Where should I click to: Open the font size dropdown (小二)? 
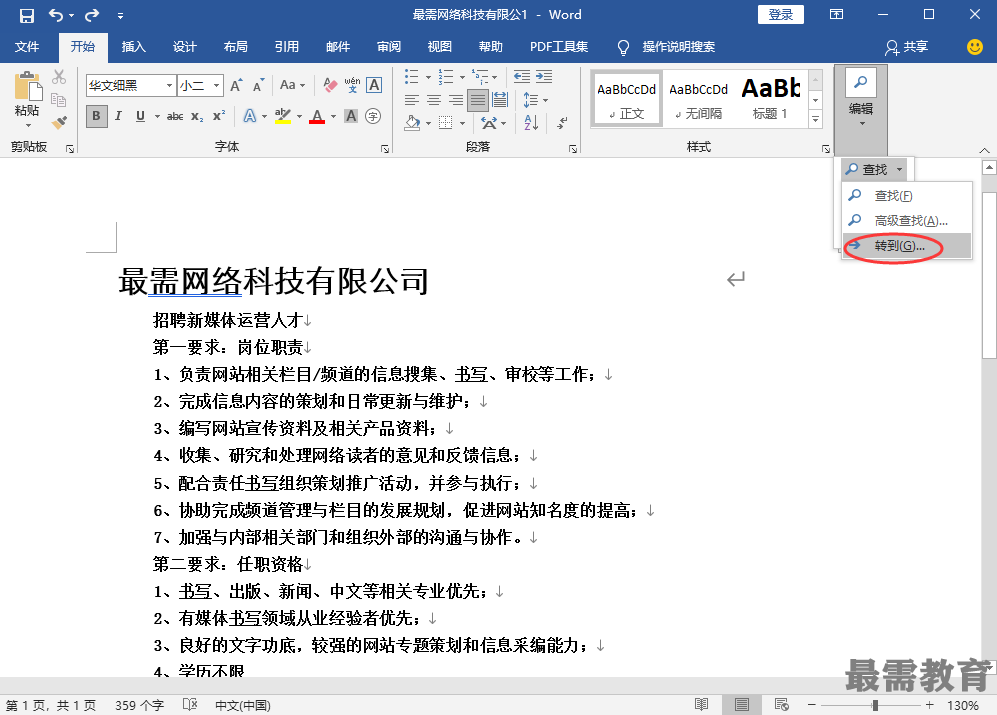point(217,85)
